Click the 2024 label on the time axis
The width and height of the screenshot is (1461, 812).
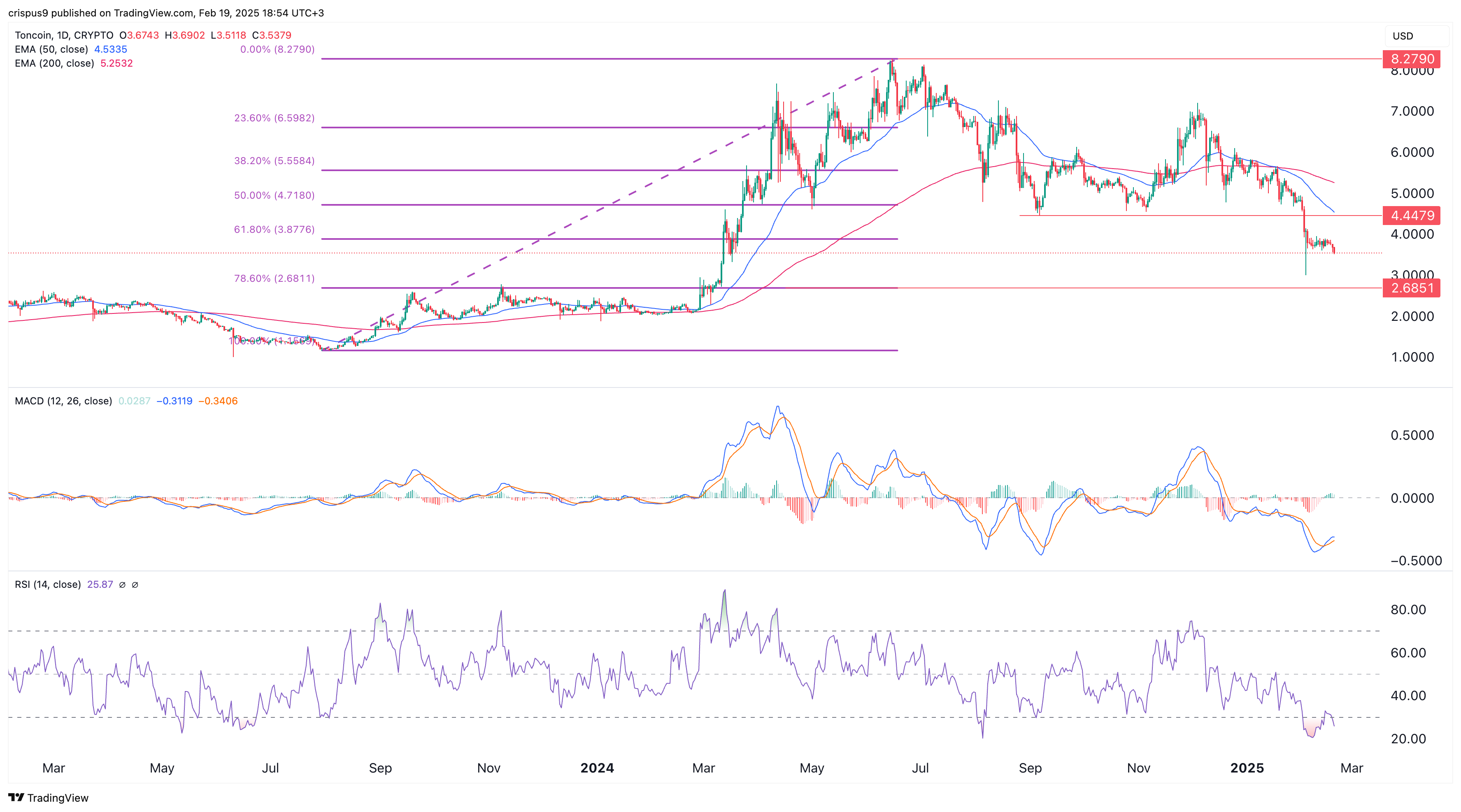[597, 768]
